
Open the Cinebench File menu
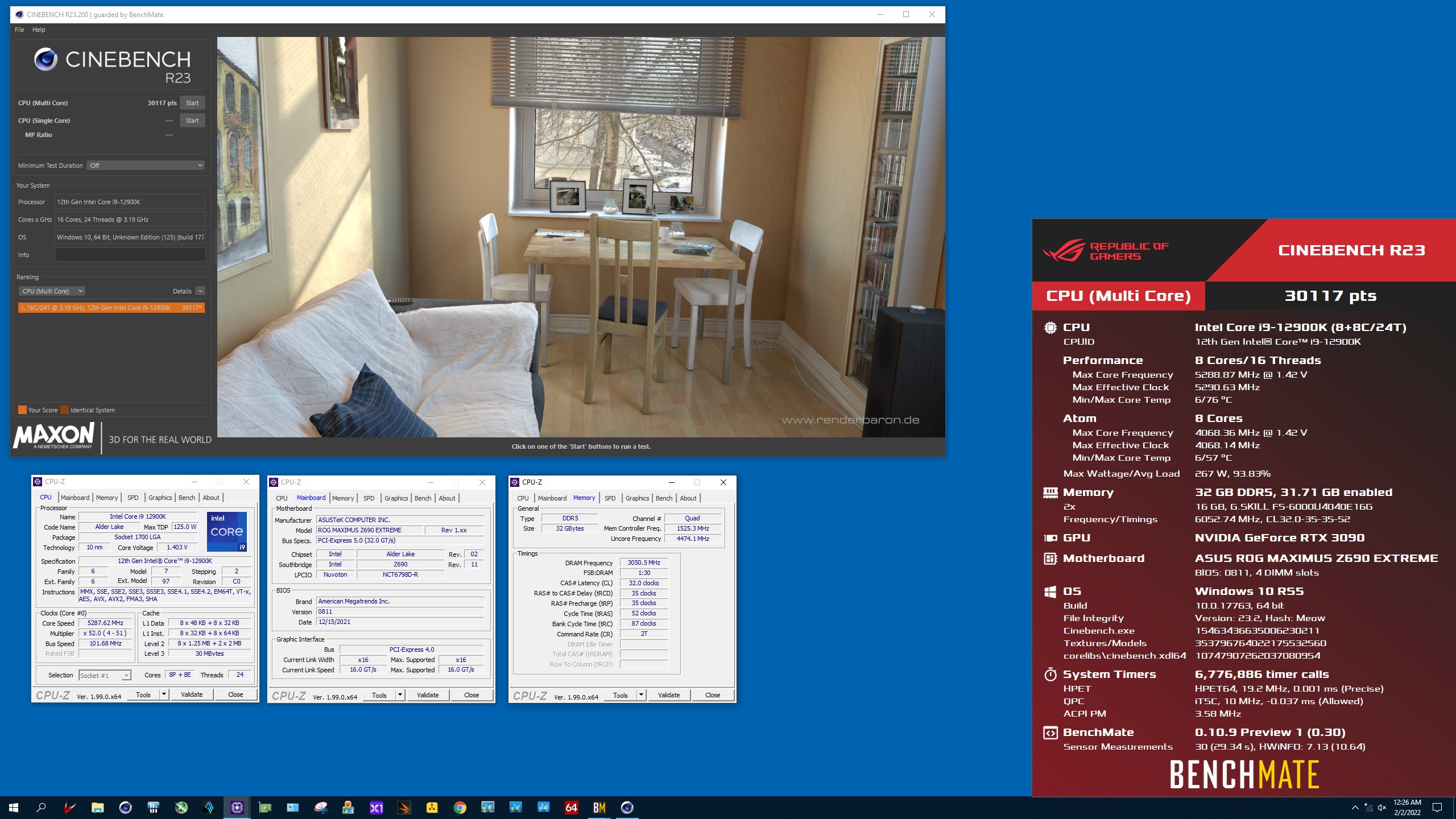click(19, 30)
